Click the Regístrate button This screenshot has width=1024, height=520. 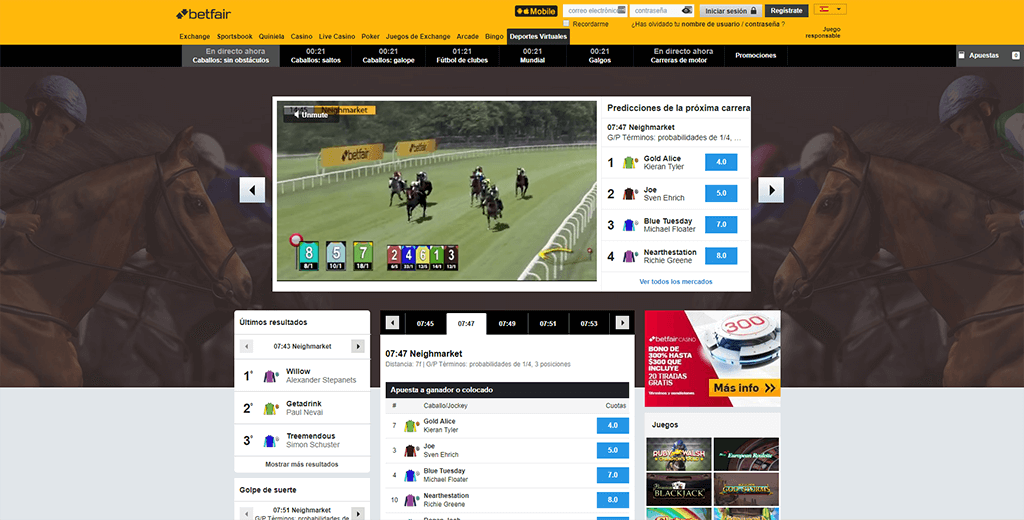tap(786, 11)
